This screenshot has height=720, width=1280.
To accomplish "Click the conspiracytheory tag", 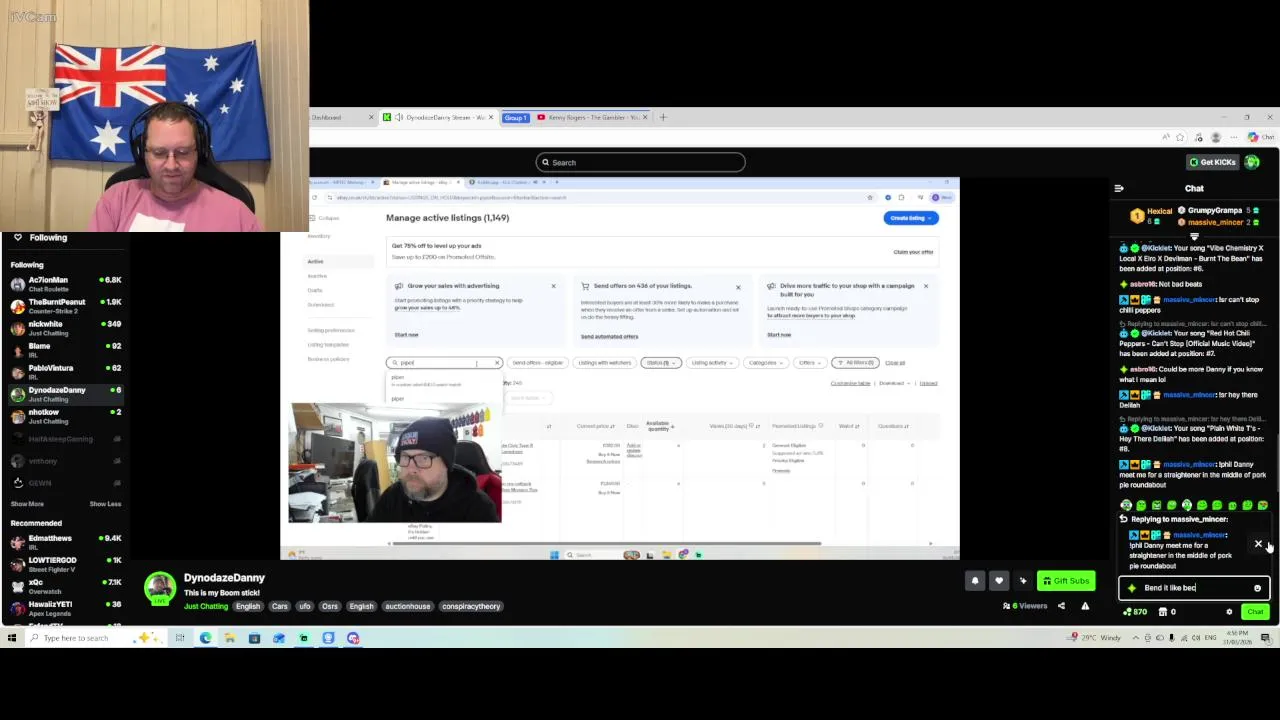I will pyautogui.click(x=471, y=606).
